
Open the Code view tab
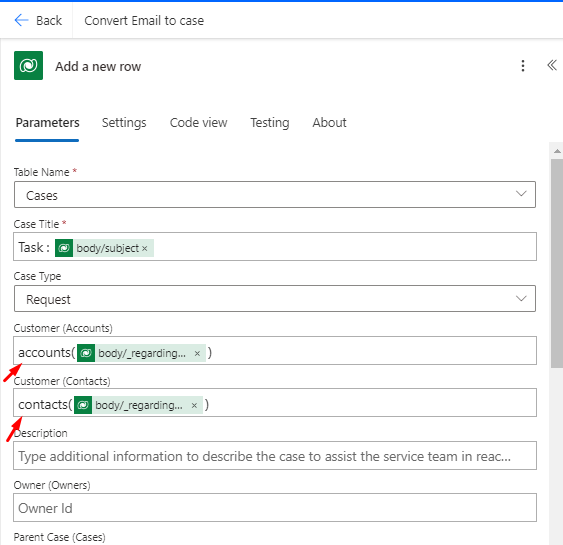tap(198, 123)
